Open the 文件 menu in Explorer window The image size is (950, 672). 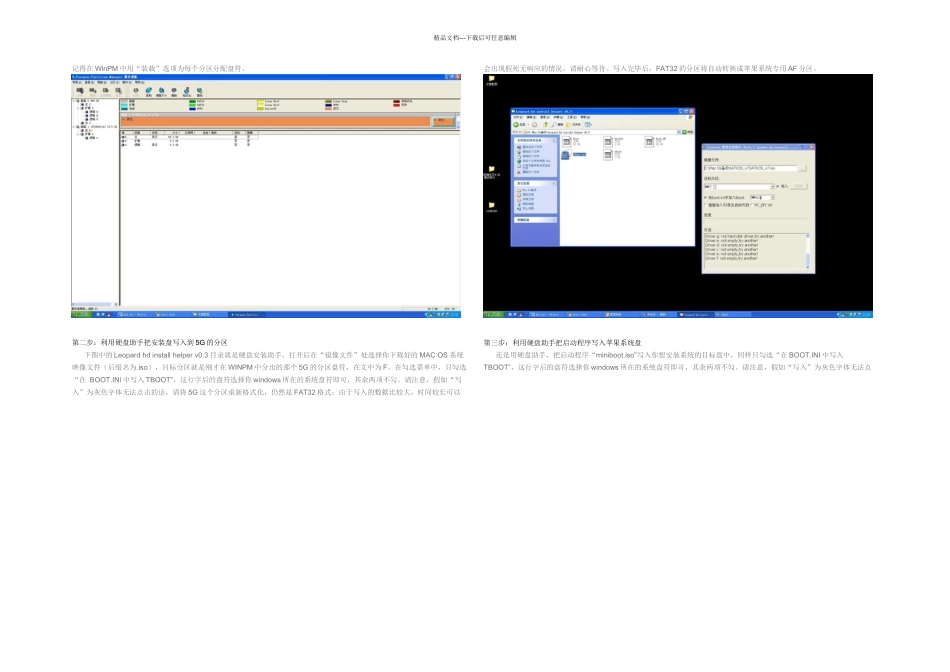point(518,117)
